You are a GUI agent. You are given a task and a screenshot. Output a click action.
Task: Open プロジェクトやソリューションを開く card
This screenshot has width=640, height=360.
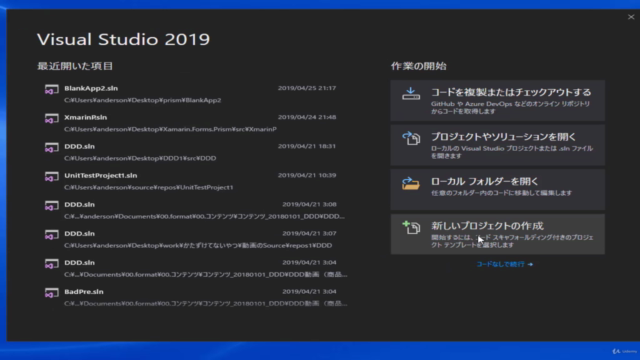[498, 145]
